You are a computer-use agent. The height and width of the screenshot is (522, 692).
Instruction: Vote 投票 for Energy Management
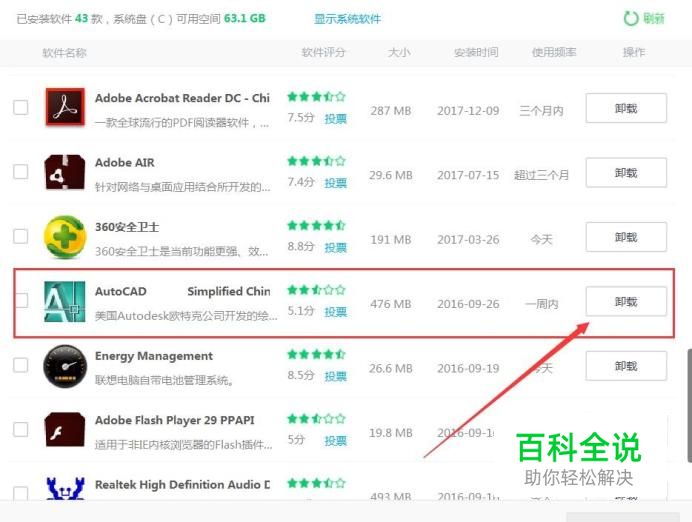[335, 376]
